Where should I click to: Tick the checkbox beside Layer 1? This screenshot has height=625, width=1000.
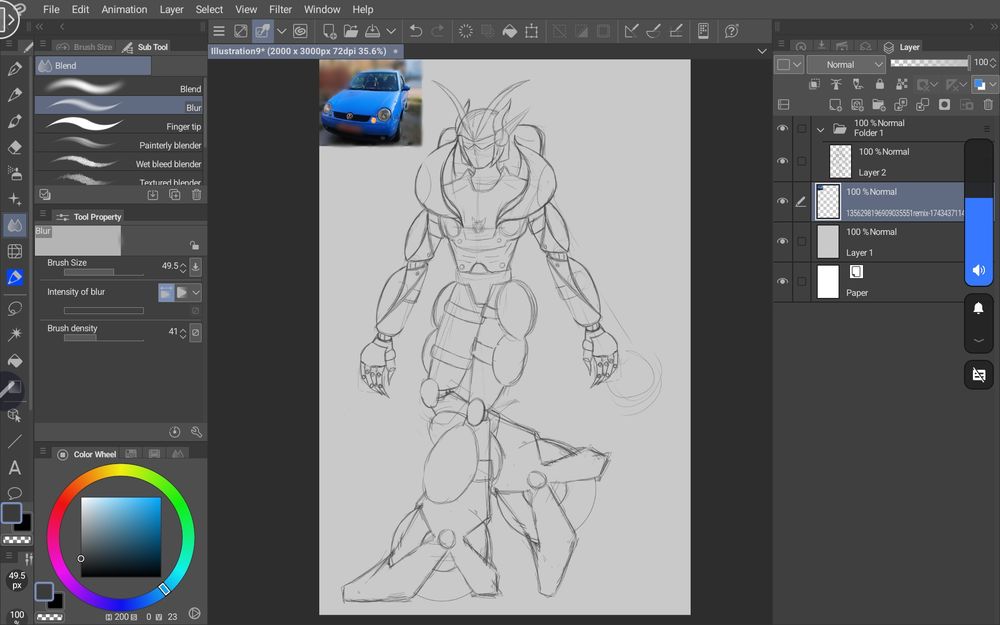pos(802,241)
